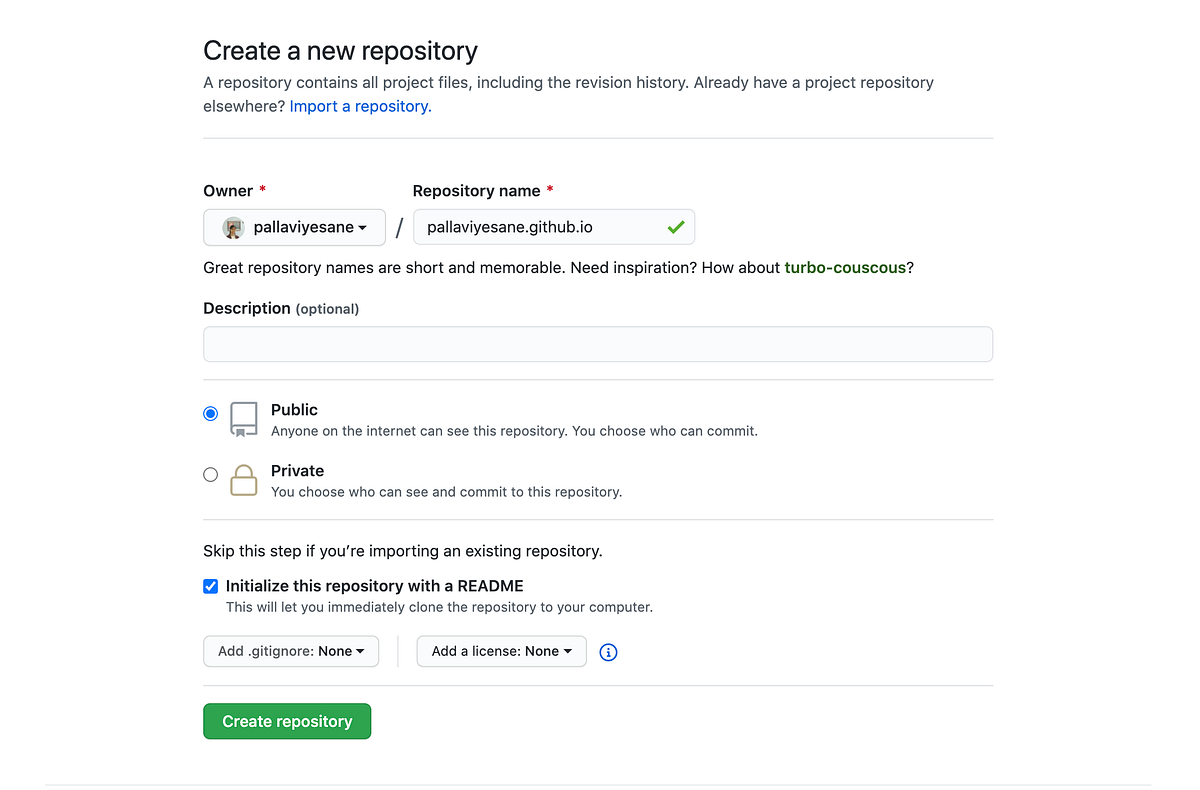Click the Repository name text box
The width and height of the screenshot is (1200, 790).
point(540,227)
